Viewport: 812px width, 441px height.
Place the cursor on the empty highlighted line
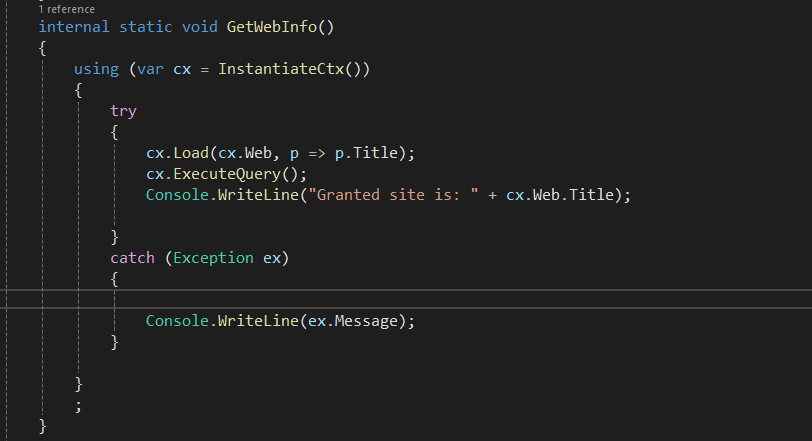tap(406, 299)
